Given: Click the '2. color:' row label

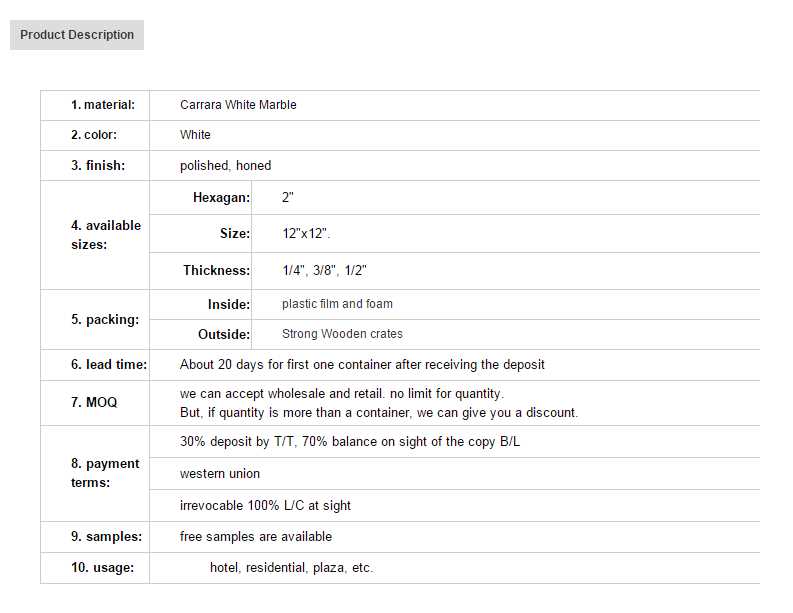Looking at the screenshot, I should [x=94, y=135].
